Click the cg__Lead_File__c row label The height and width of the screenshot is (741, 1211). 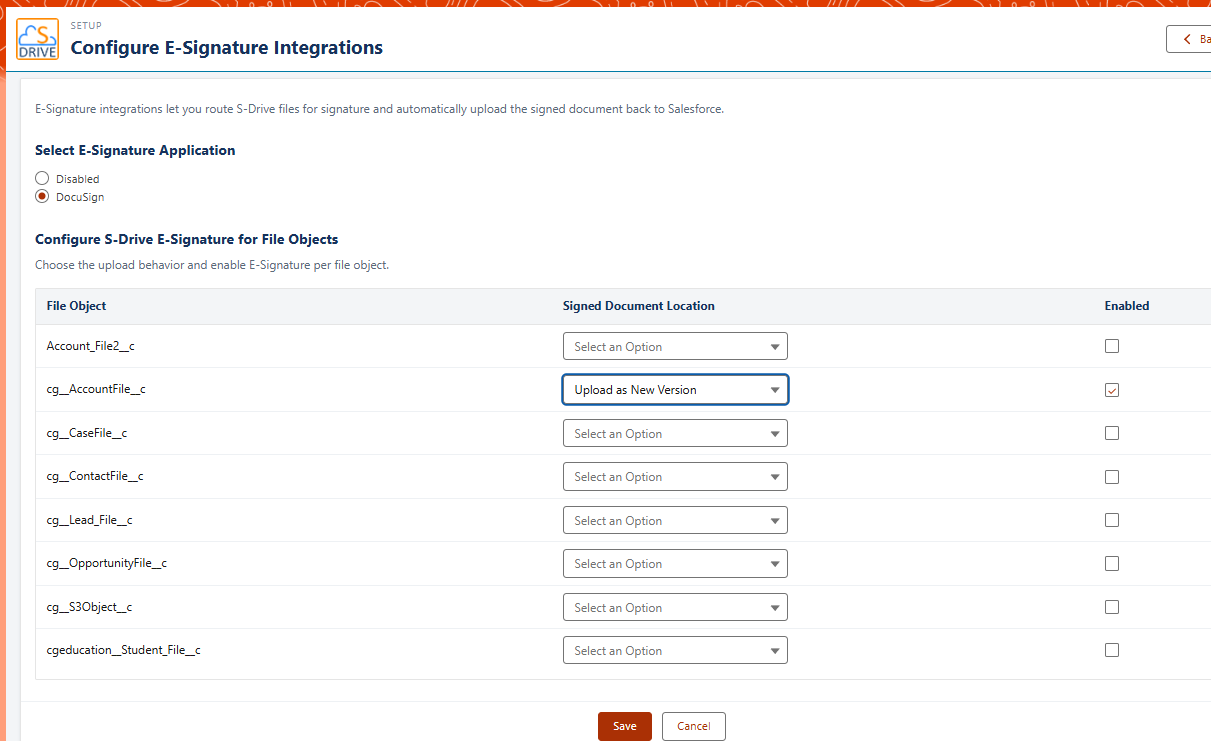(x=90, y=520)
